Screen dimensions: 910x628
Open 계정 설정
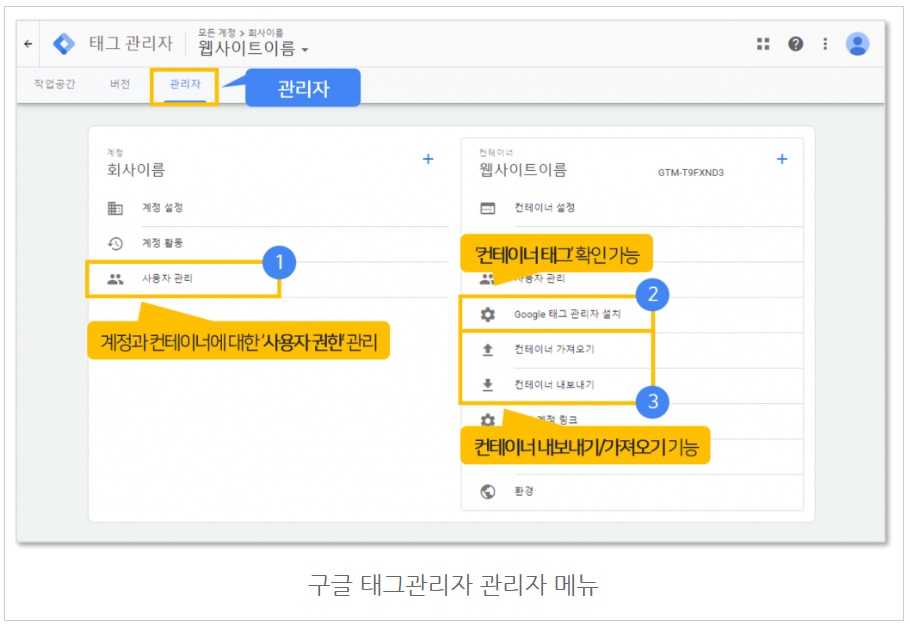162,207
